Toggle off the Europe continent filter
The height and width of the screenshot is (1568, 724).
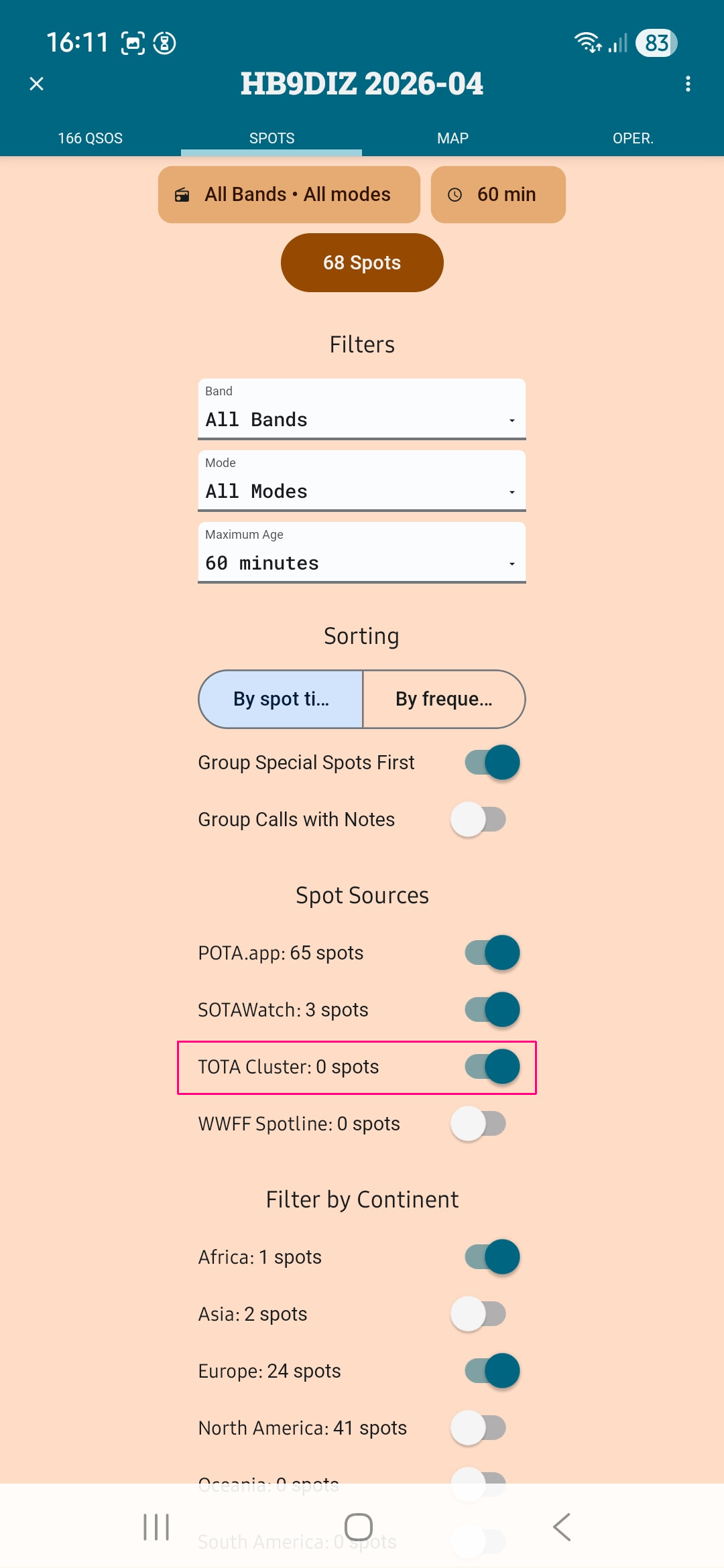tap(492, 1371)
